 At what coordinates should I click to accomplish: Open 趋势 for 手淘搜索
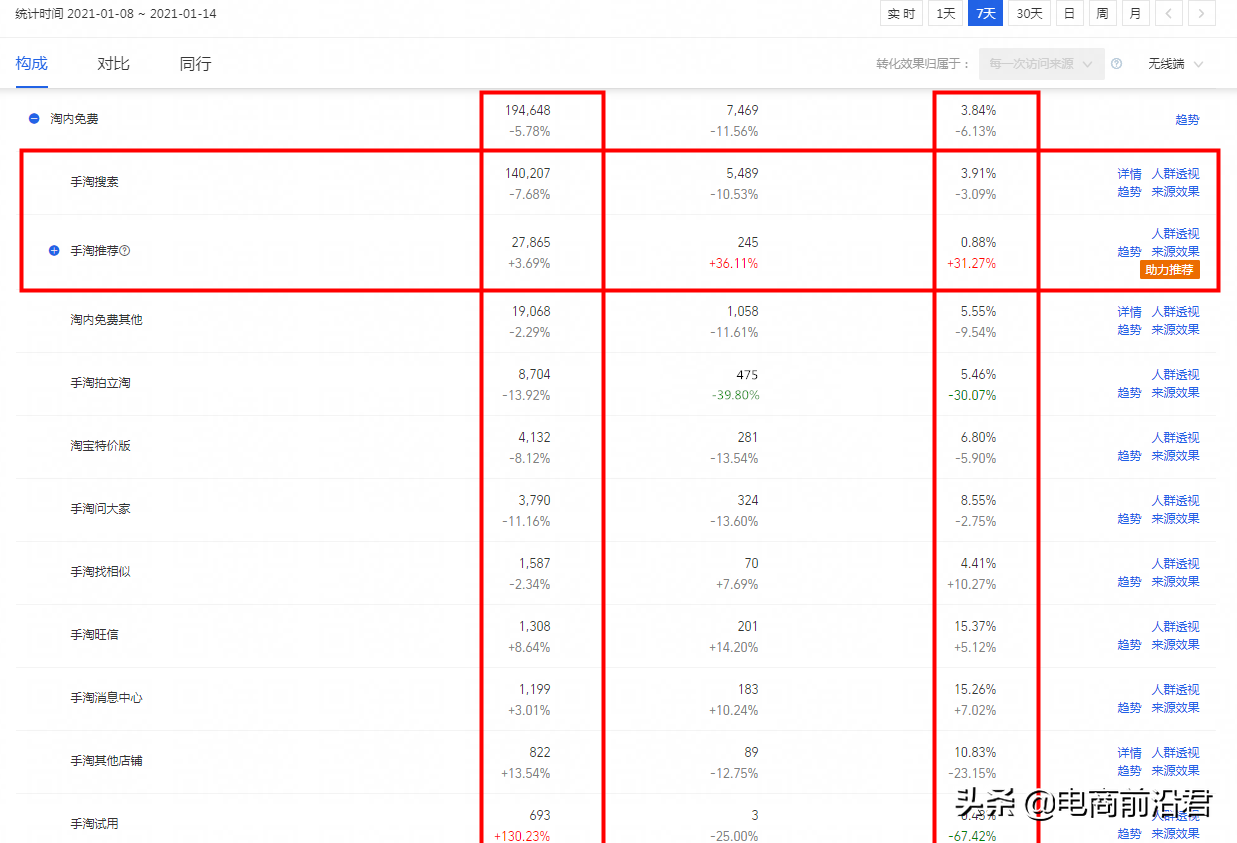point(1129,192)
